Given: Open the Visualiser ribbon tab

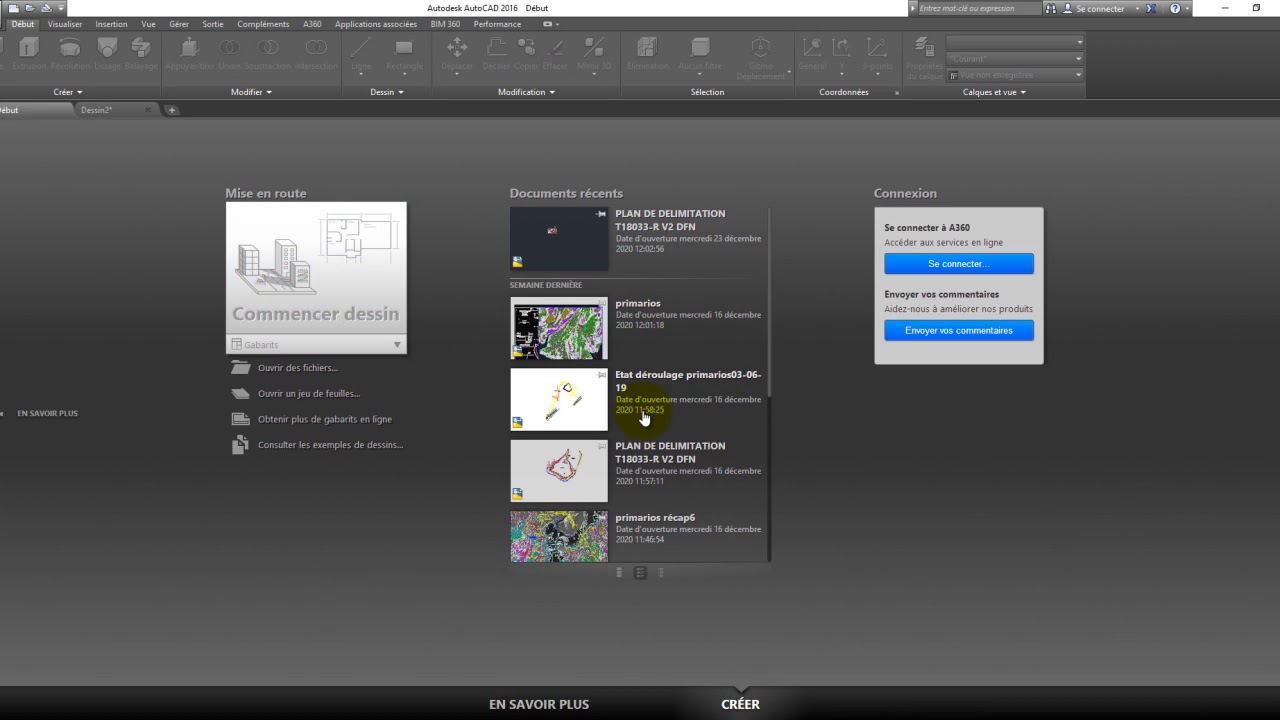Looking at the screenshot, I should [x=65, y=24].
